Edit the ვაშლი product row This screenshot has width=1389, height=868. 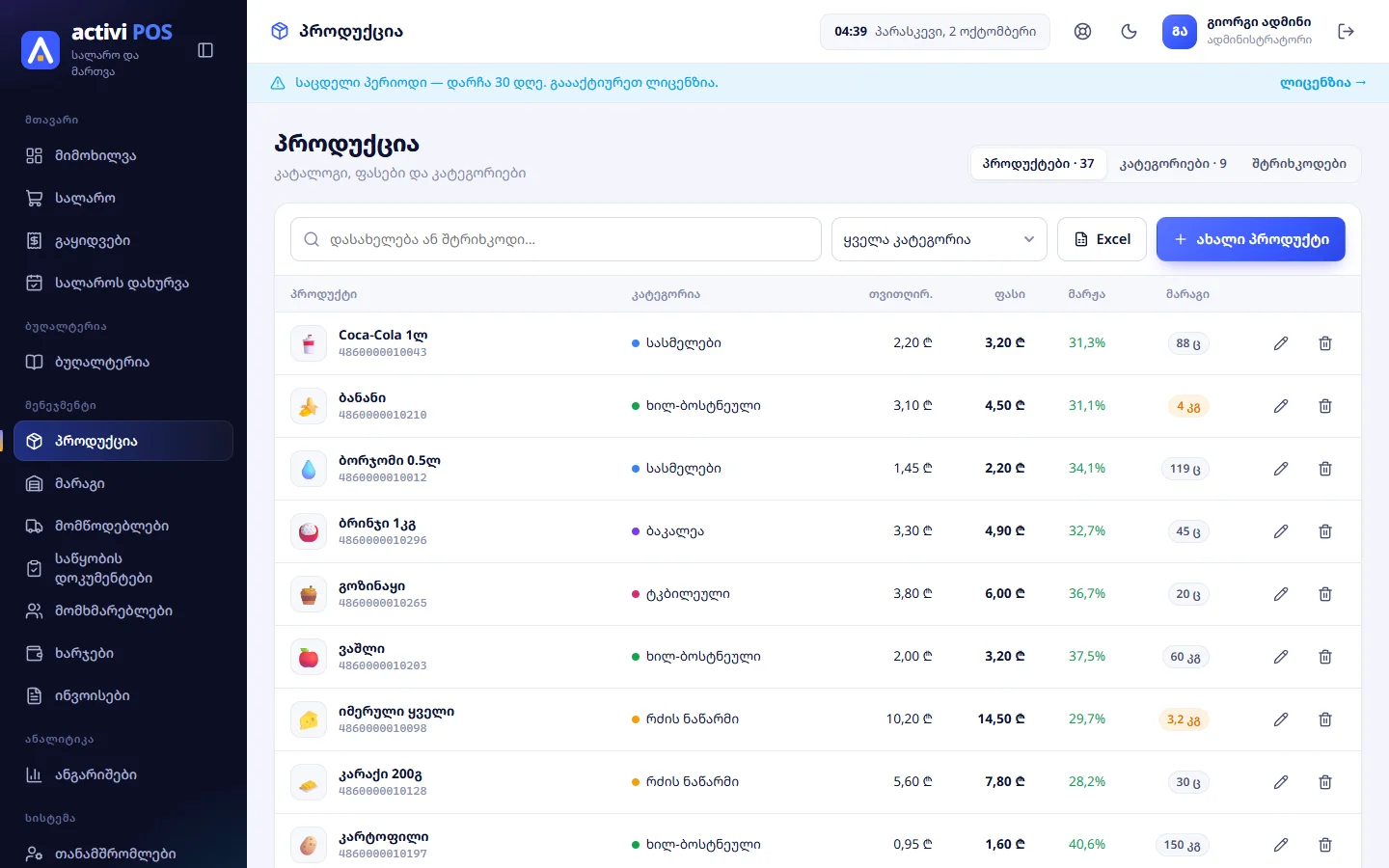pyautogui.click(x=1281, y=657)
